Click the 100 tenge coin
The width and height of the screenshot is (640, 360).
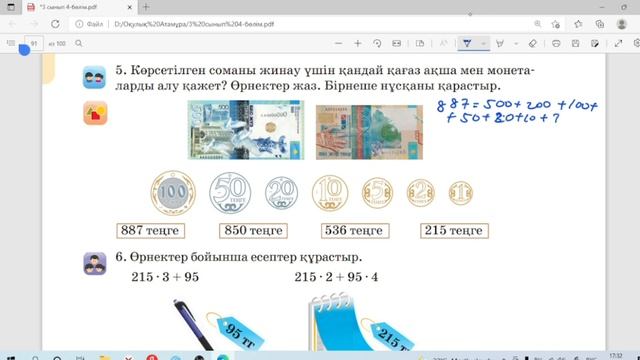click(x=173, y=193)
